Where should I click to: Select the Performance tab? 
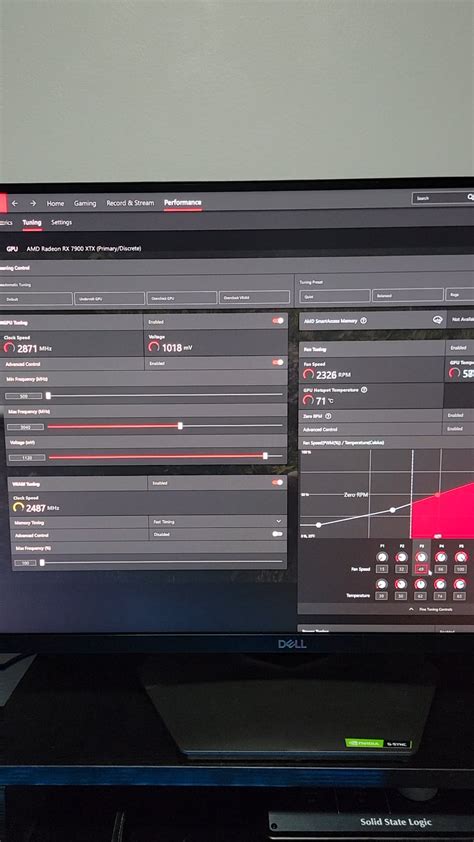[x=183, y=202]
